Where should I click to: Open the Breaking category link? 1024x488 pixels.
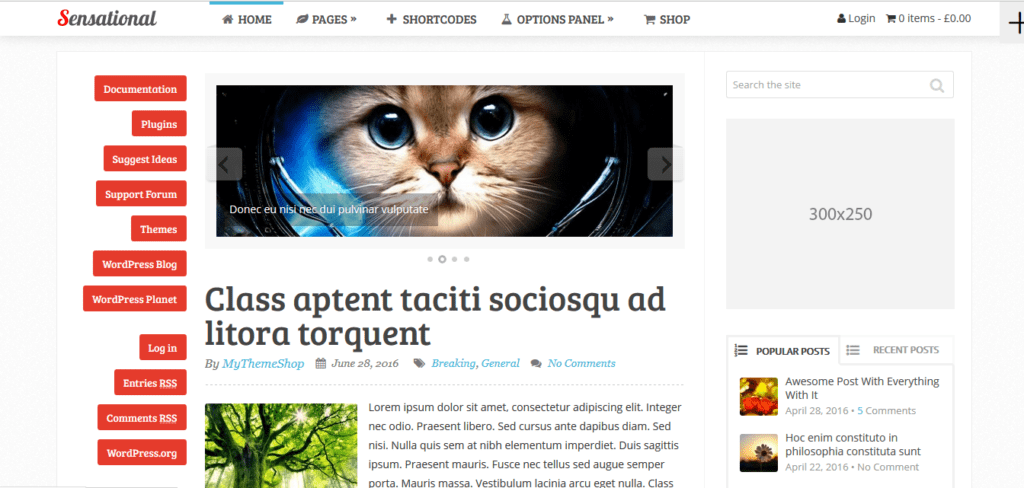tap(453, 363)
